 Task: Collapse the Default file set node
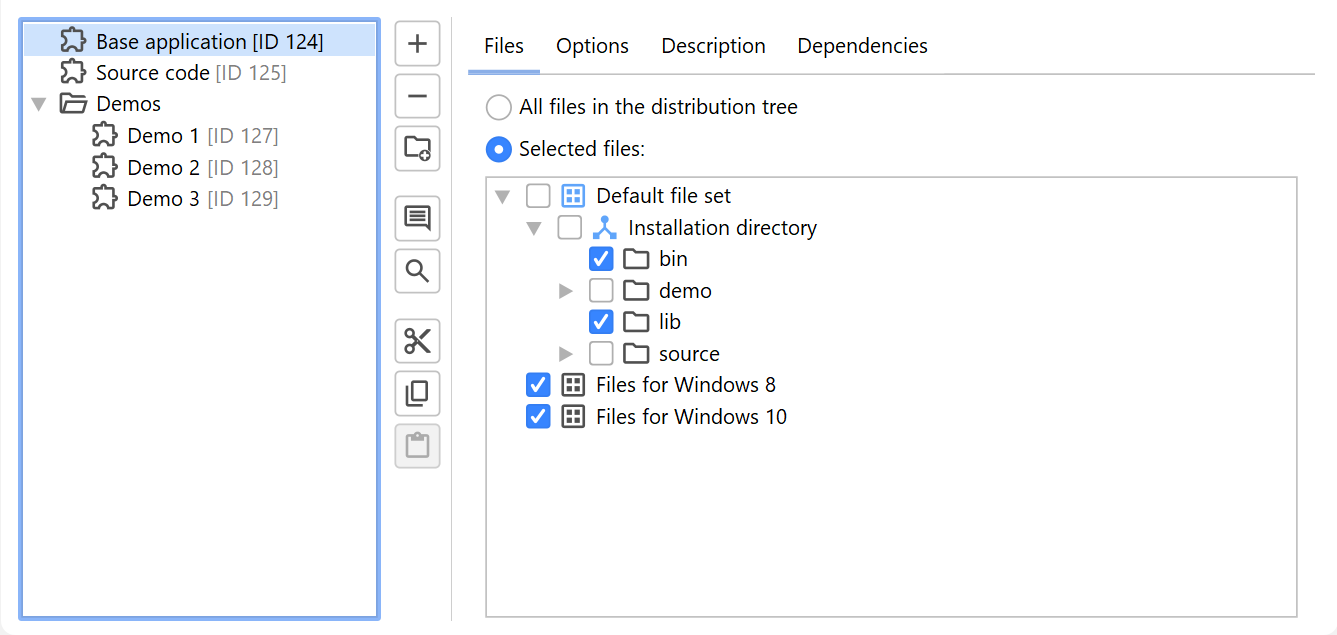pyautogui.click(x=503, y=197)
